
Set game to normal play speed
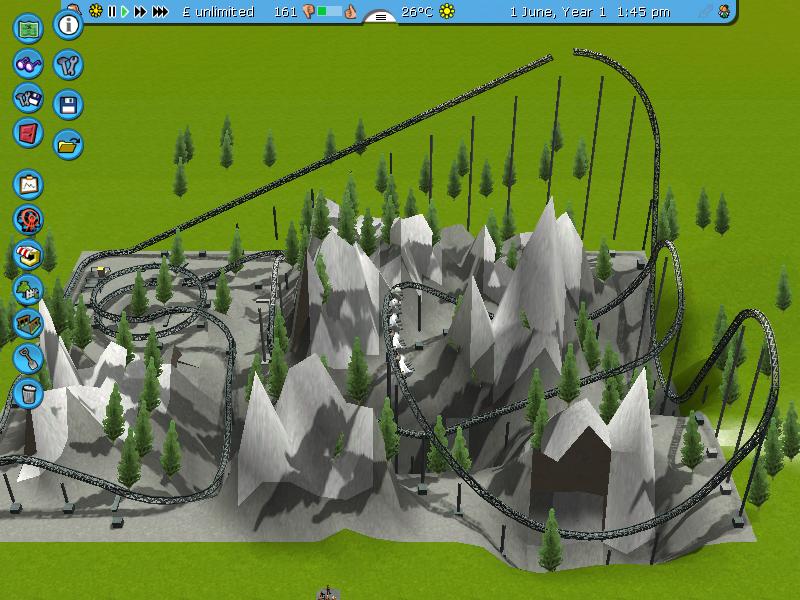pyautogui.click(x=125, y=11)
